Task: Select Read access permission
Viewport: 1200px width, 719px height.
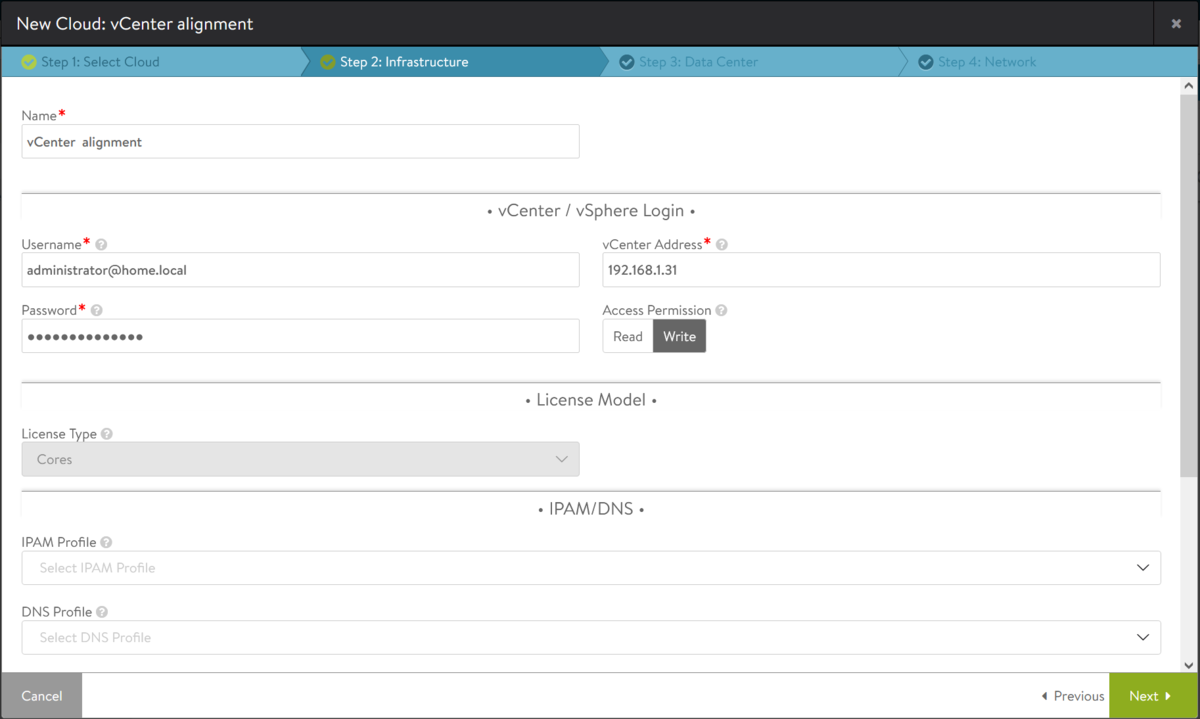Action: [x=628, y=336]
